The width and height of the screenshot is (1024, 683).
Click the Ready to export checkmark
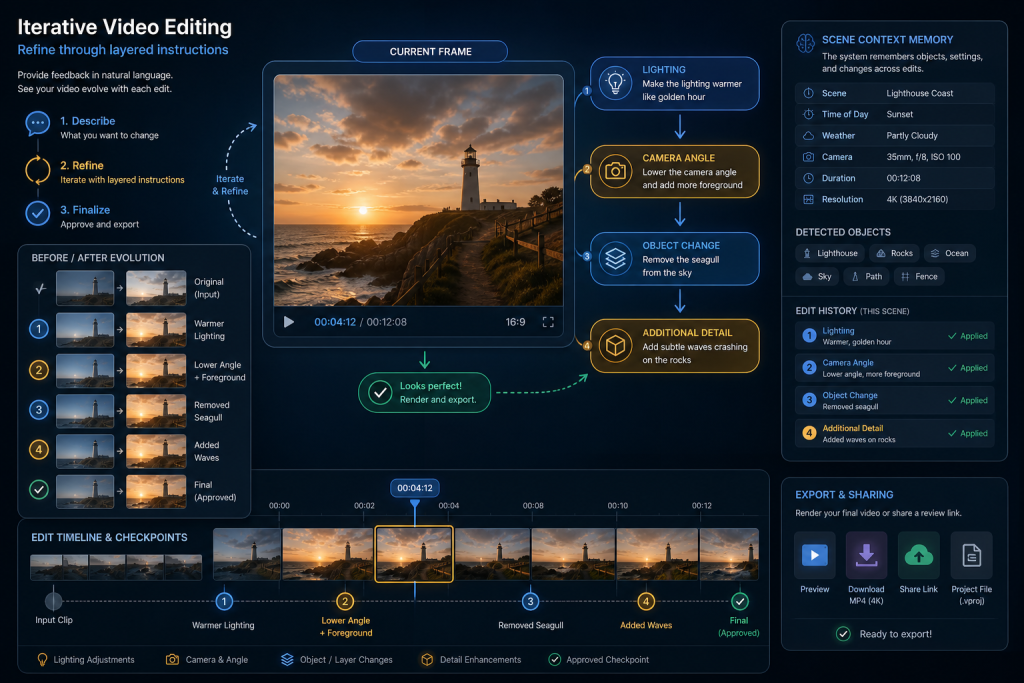pyautogui.click(x=843, y=633)
